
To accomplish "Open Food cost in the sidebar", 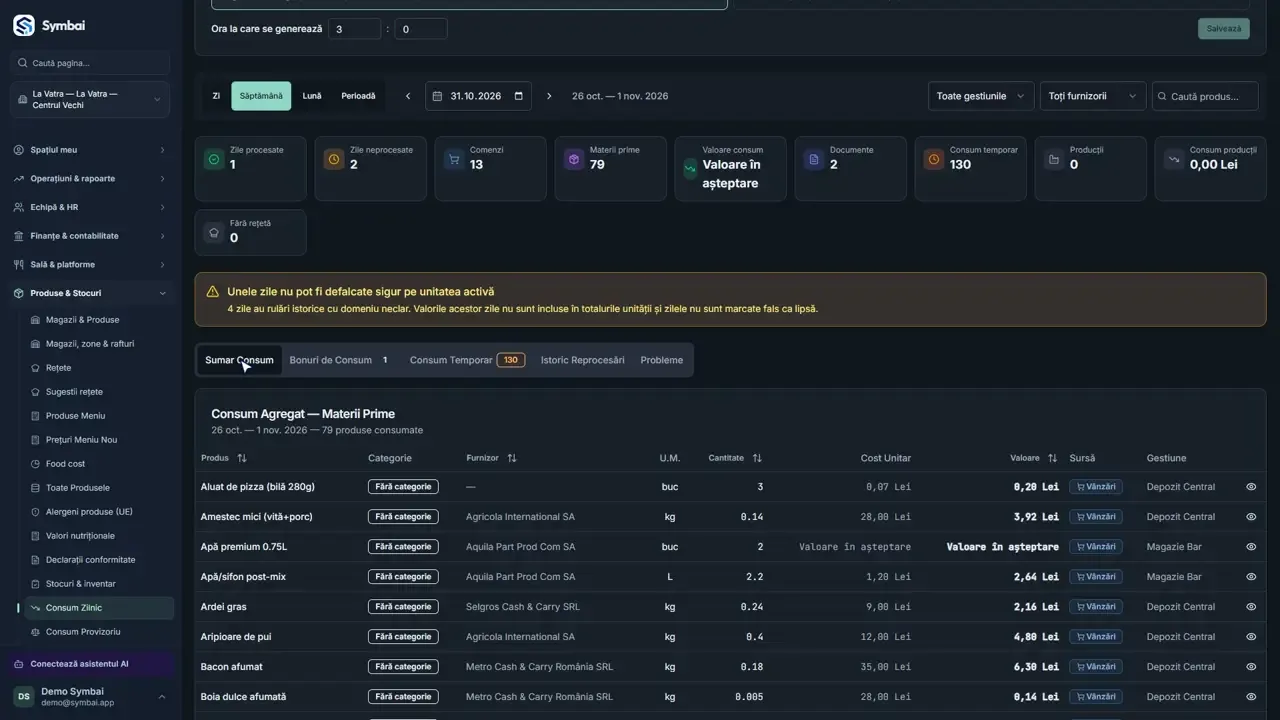I will pos(98,464).
